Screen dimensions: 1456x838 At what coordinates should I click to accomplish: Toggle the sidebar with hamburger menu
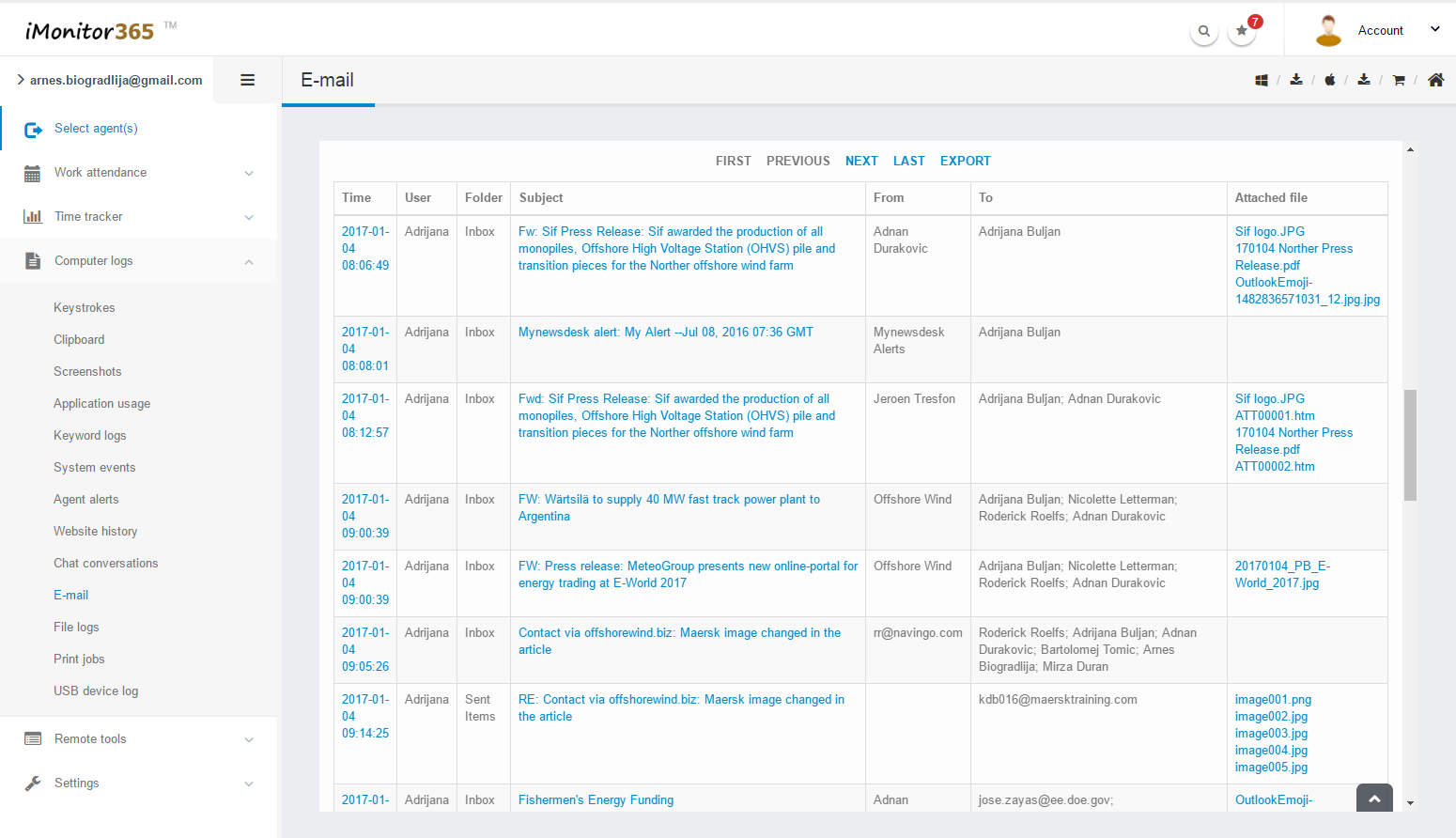coord(248,81)
